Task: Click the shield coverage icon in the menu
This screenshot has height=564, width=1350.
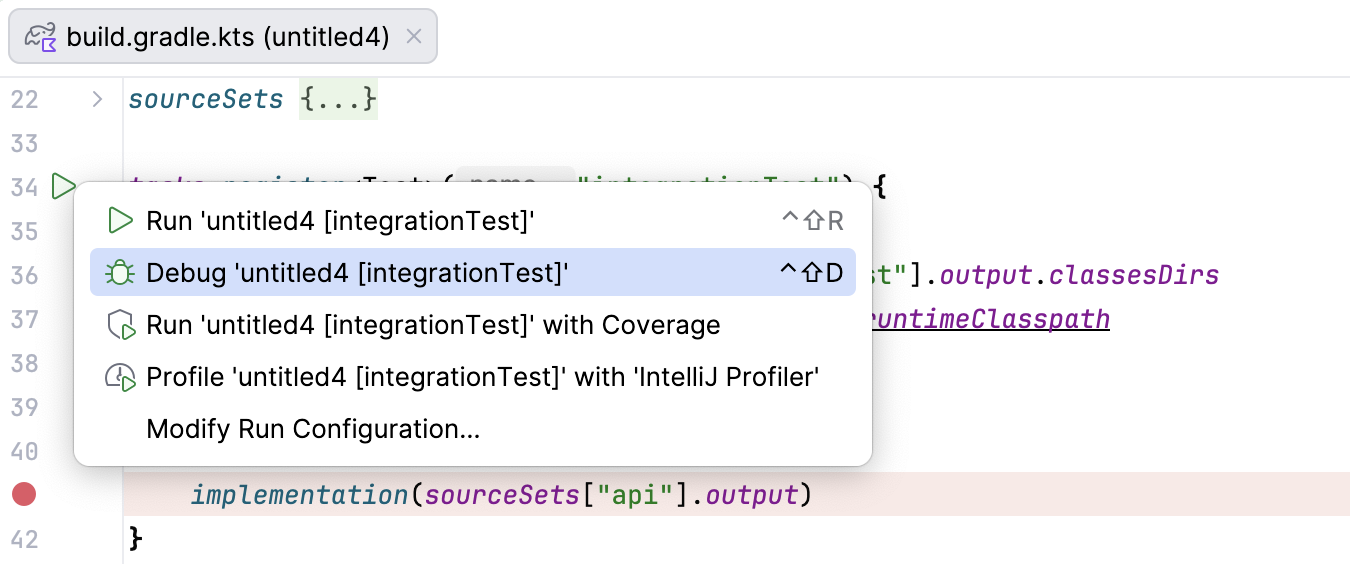Action: [x=121, y=325]
